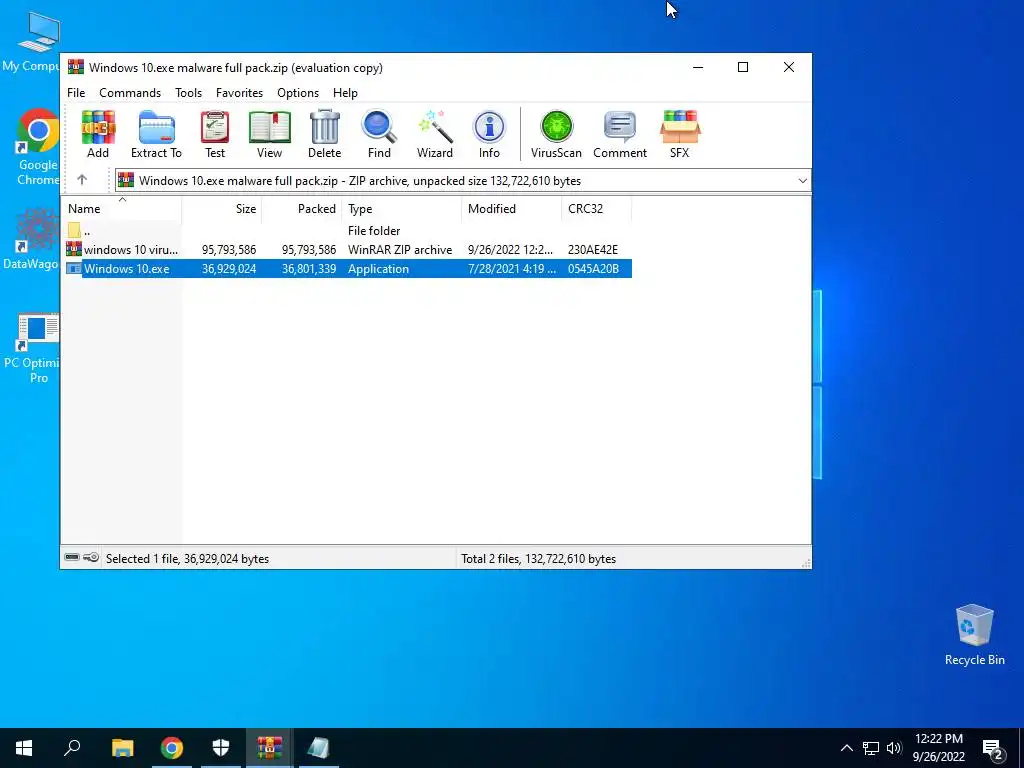
Task: Select the parent folder '..' row
Action: [x=347, y=231]
